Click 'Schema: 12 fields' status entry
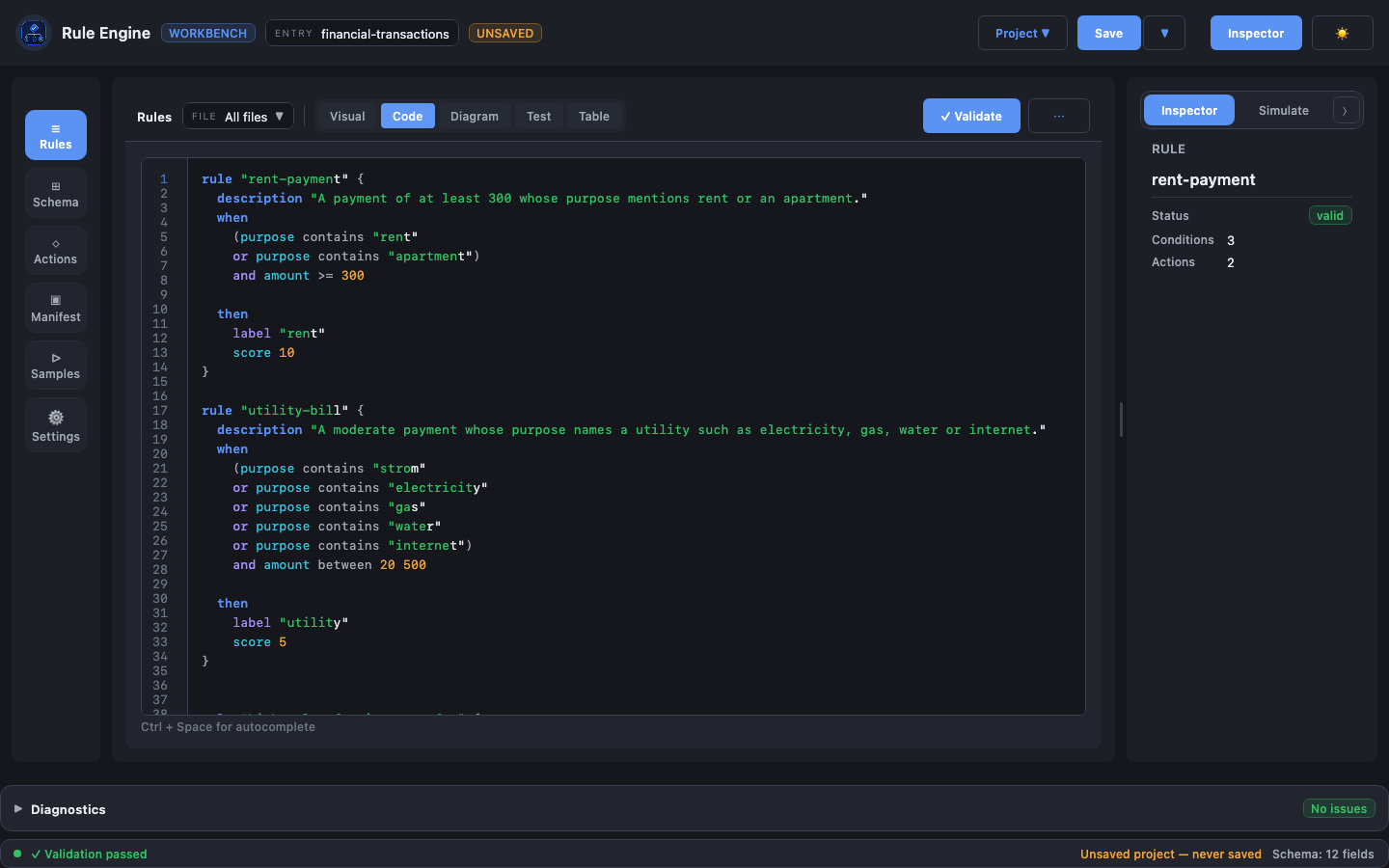The image size is (1389, 868). (x=1323, y=854)
